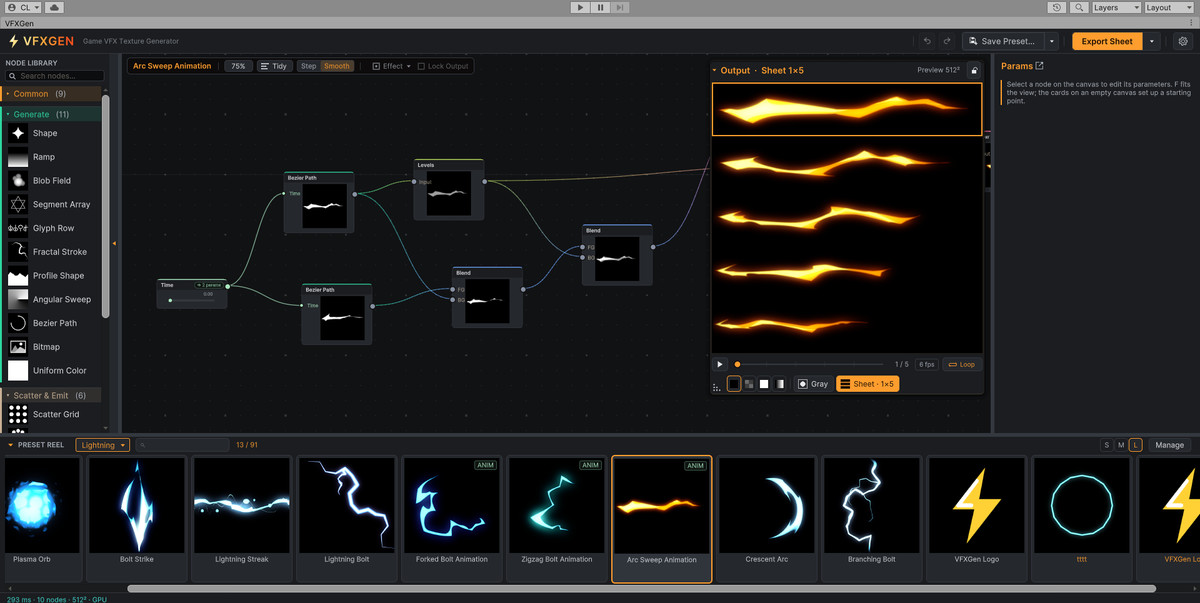The height and width of the screenshot is (603, 1200).
Task: Open the Lightning preset category dropdown
Action: pos(103,445)
